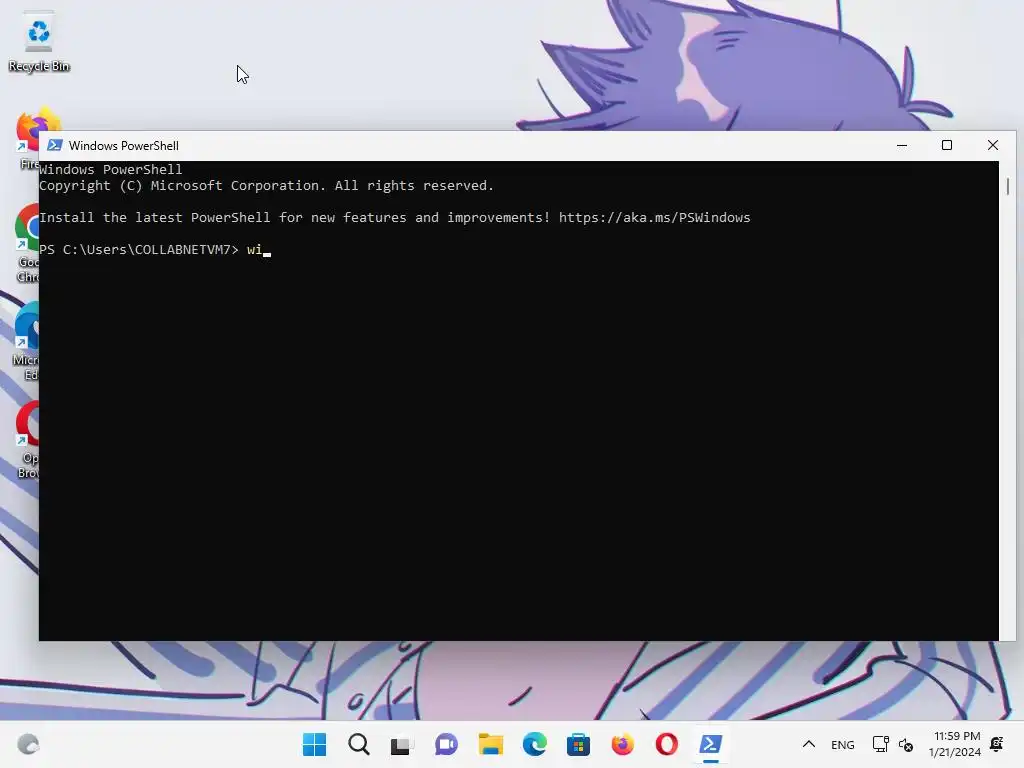
Task: Select the PowerShell taskbar icon
Action: [x=711, y=744]
